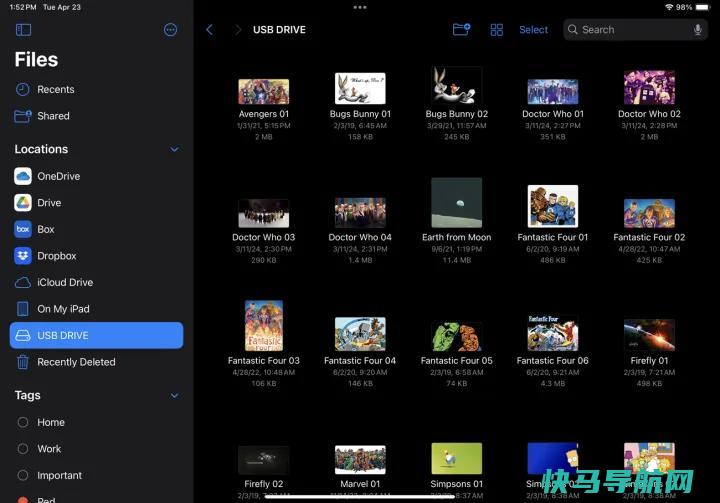720x503 pixels.
Task: Focus the Search field
Action: click(635, 30)
